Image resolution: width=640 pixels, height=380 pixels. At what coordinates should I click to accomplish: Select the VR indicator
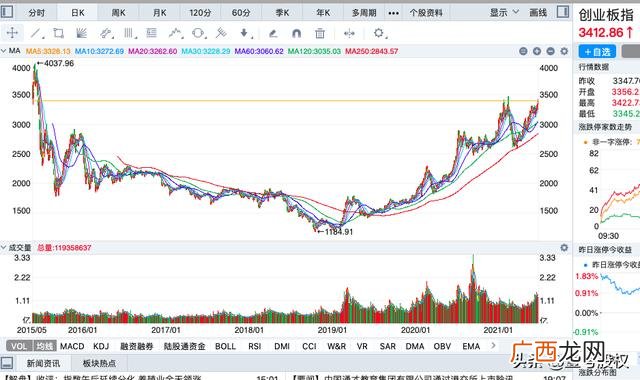tap(362, 346)
